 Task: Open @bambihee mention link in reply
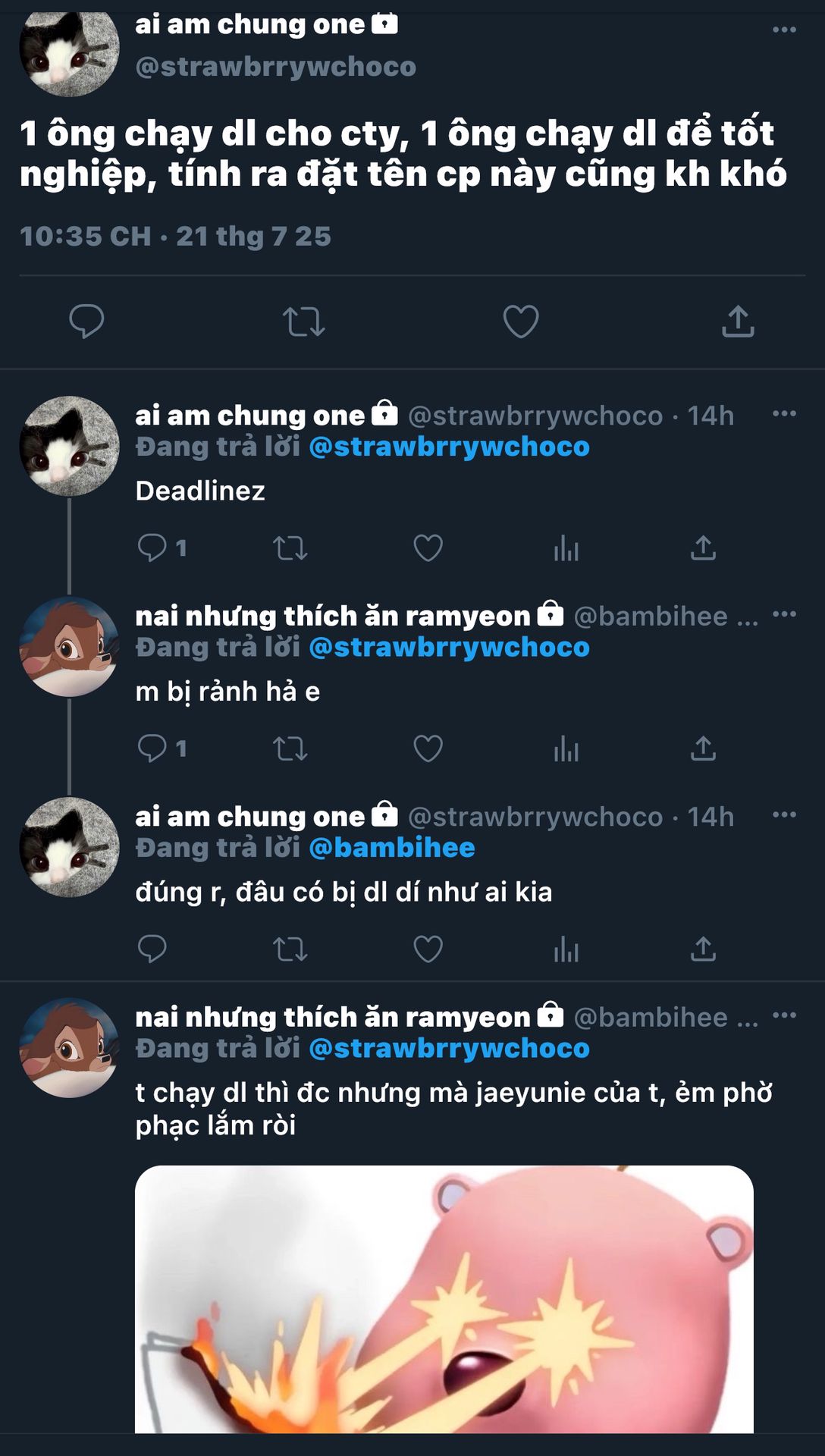point(392,848)
